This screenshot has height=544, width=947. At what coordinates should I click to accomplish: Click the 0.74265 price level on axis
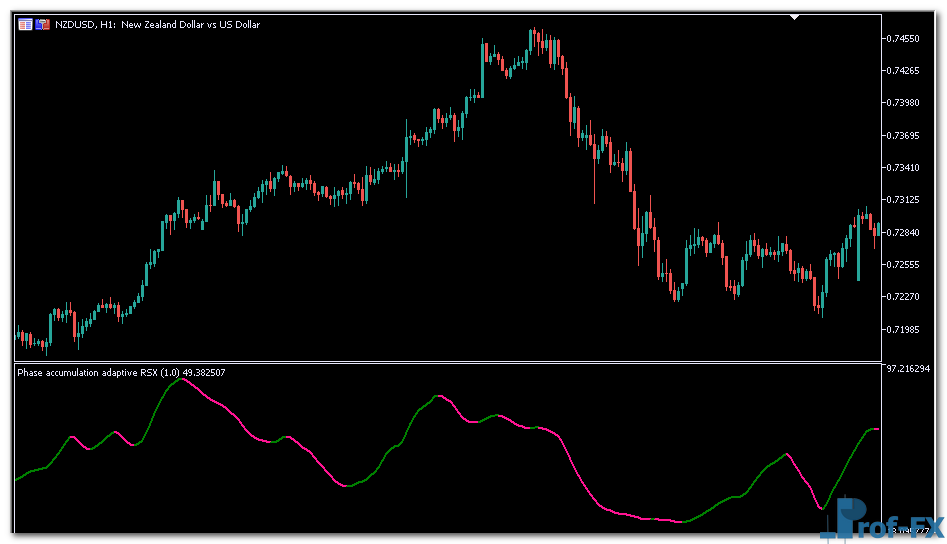pos(904,71)
